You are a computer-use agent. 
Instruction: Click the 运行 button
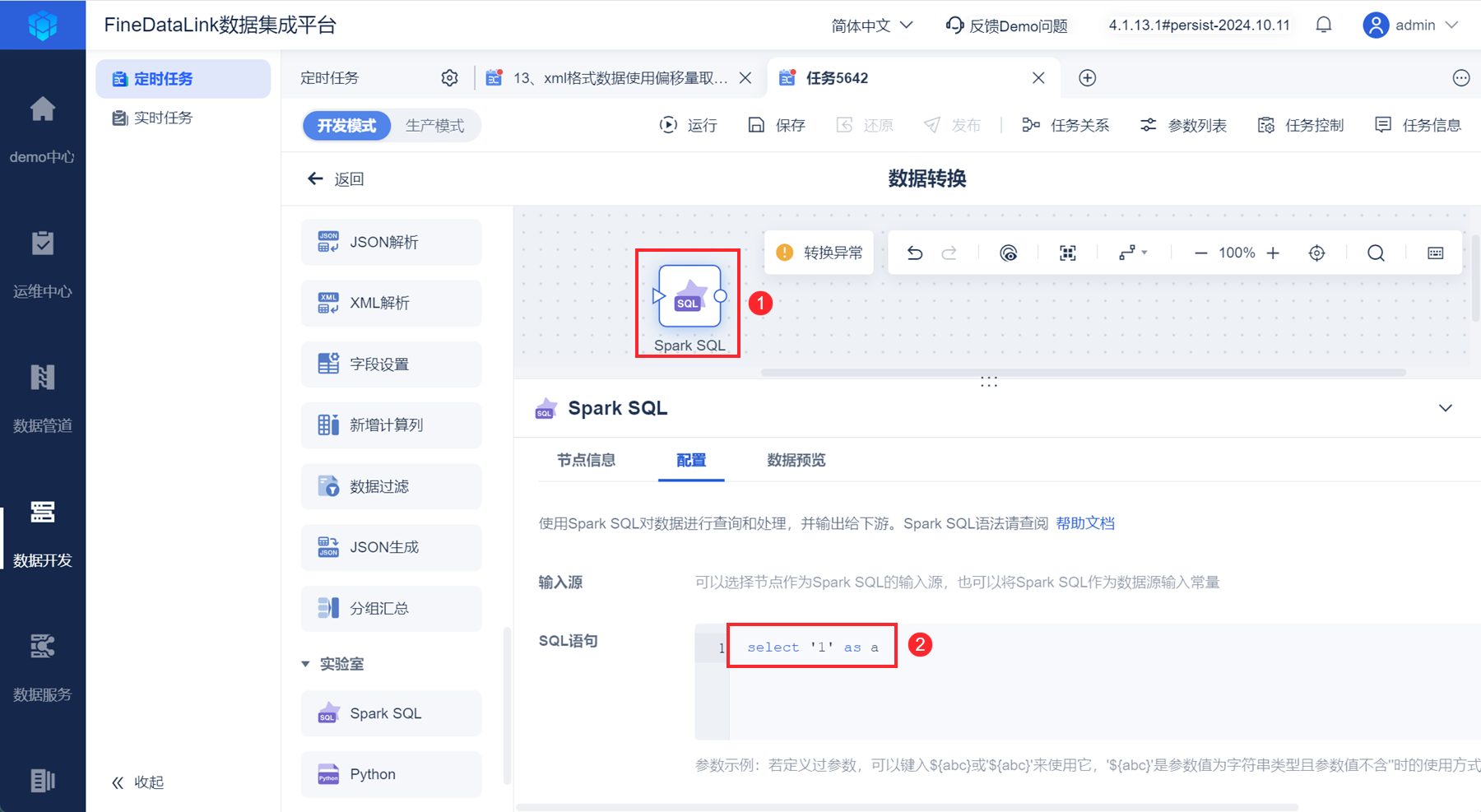689,125
